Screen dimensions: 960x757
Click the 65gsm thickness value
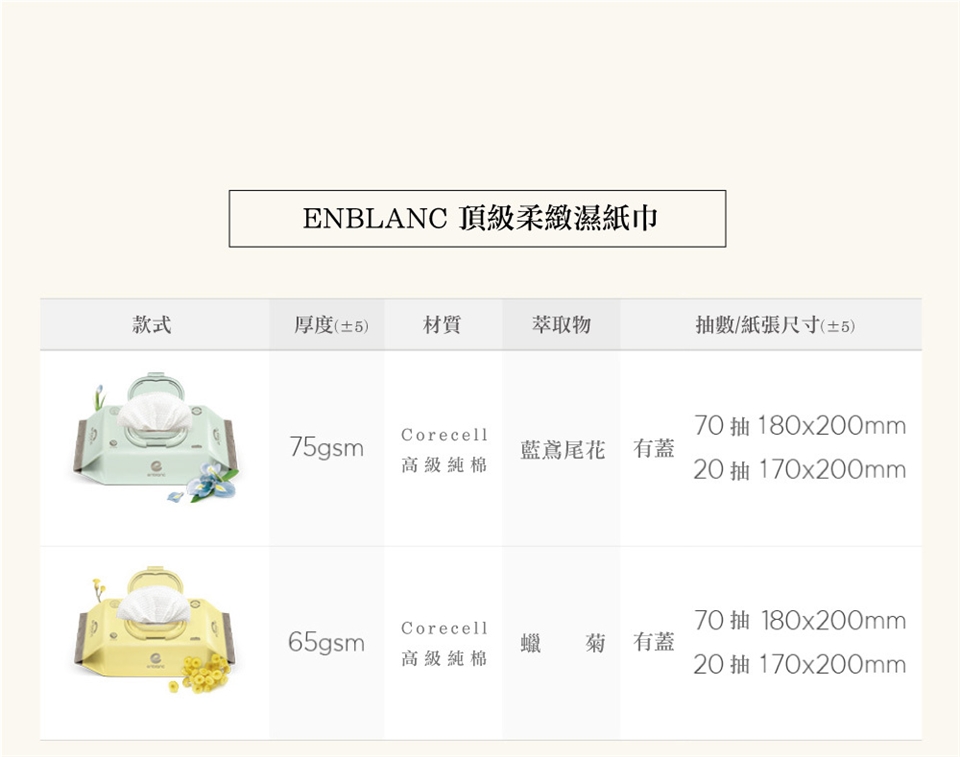(326, 642)
